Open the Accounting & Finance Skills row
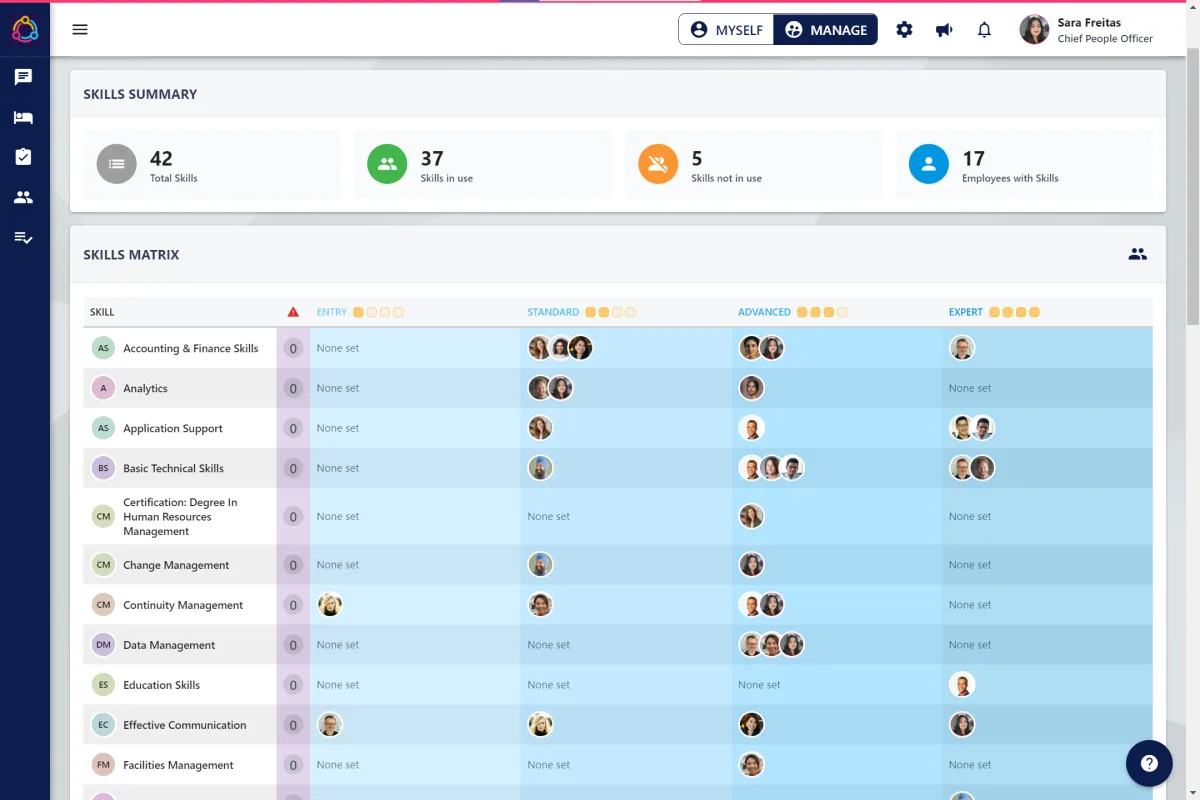 pyautogui.click(x=617, y=348)
